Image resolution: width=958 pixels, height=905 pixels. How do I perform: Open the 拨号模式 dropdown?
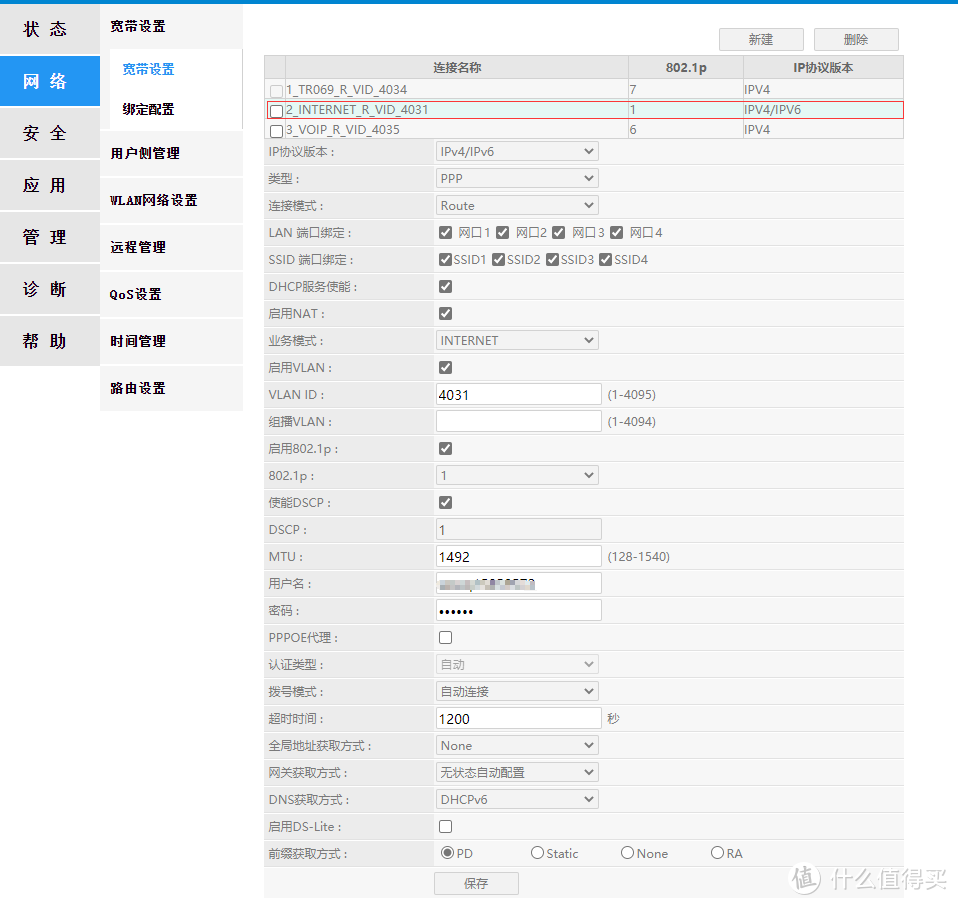(517, 692)
